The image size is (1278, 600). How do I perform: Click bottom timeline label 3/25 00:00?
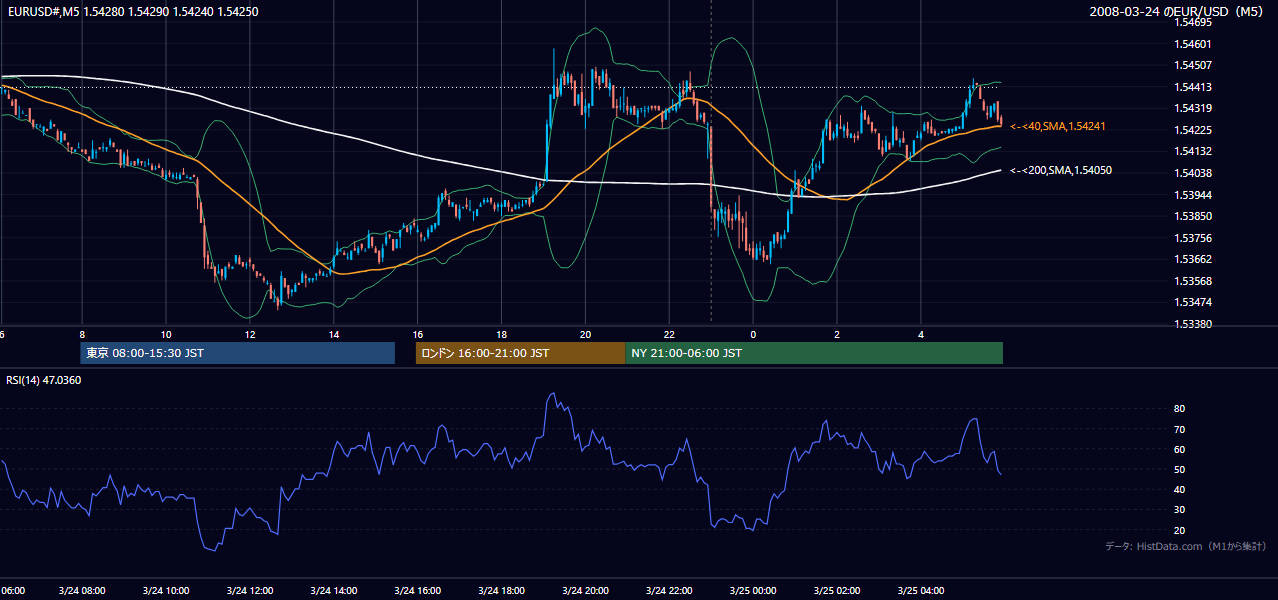753,591
